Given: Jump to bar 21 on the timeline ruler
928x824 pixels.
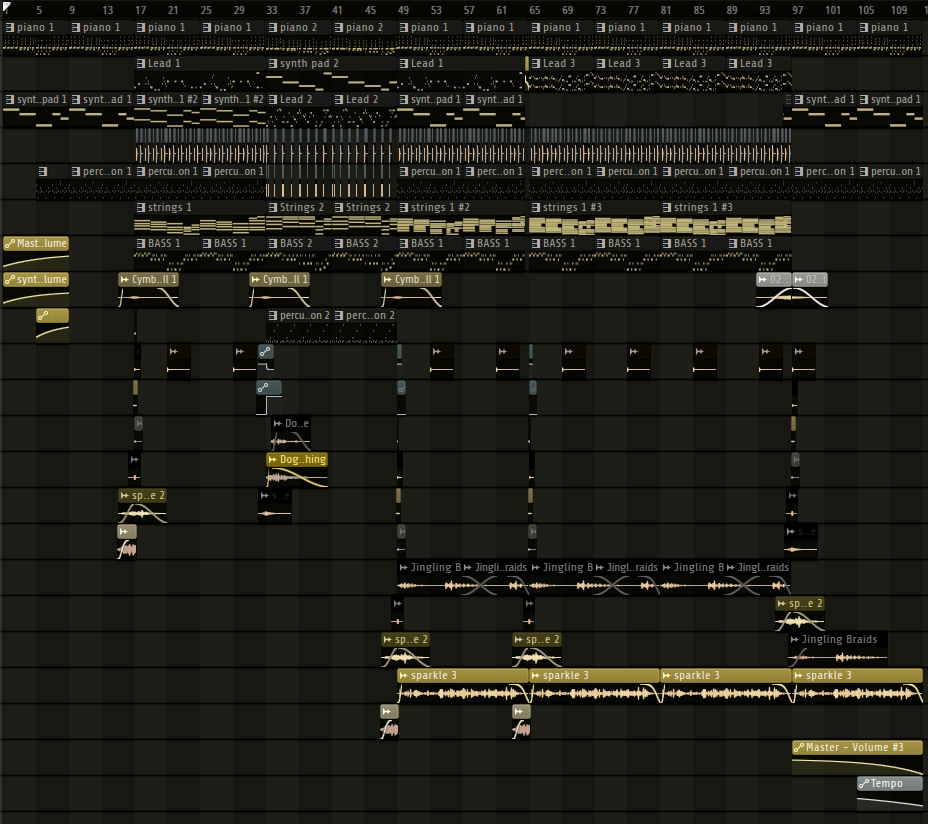Looking at the screenshot, I should (x=173, y=10).
